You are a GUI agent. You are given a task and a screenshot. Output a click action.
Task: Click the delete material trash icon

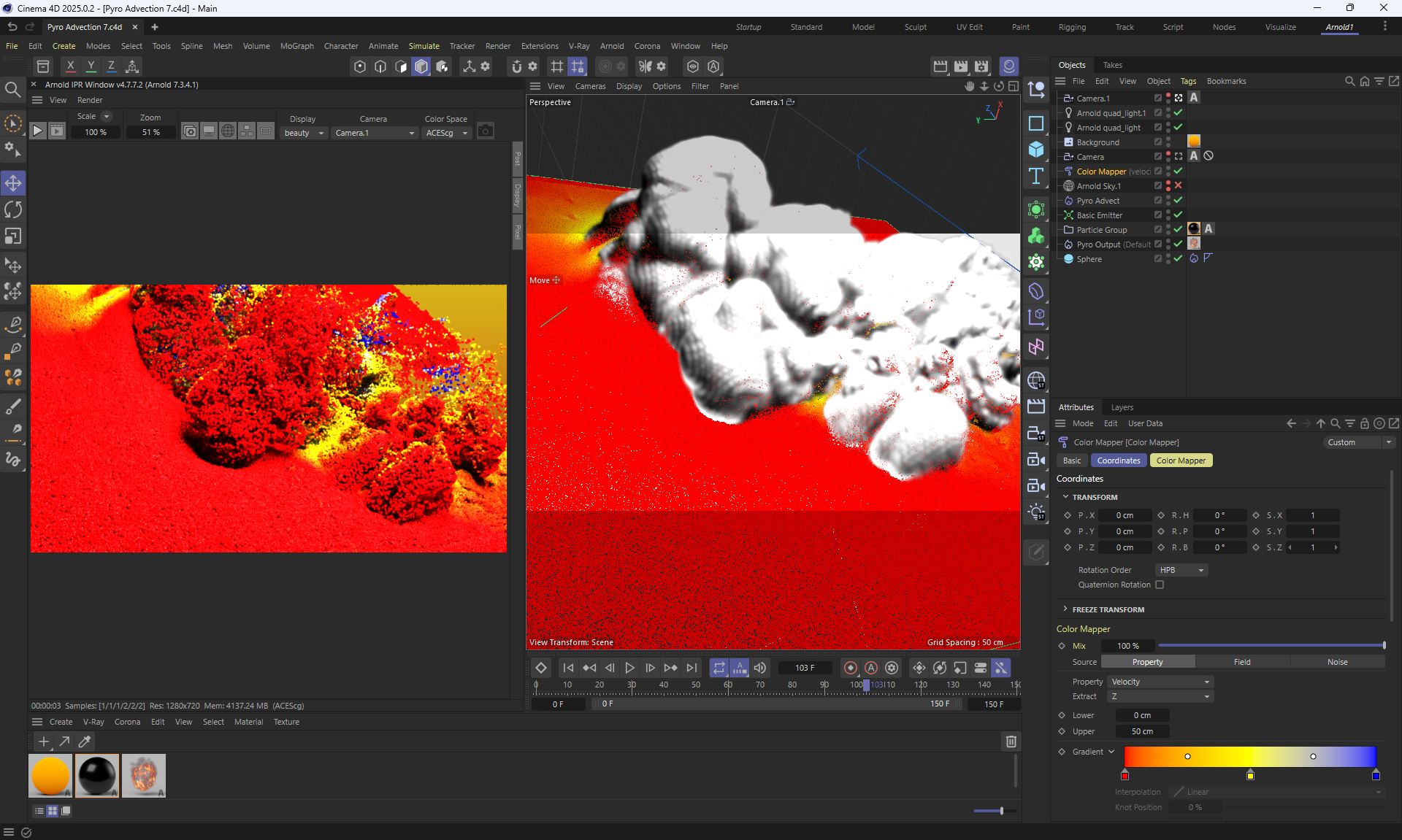point(1011,741)
